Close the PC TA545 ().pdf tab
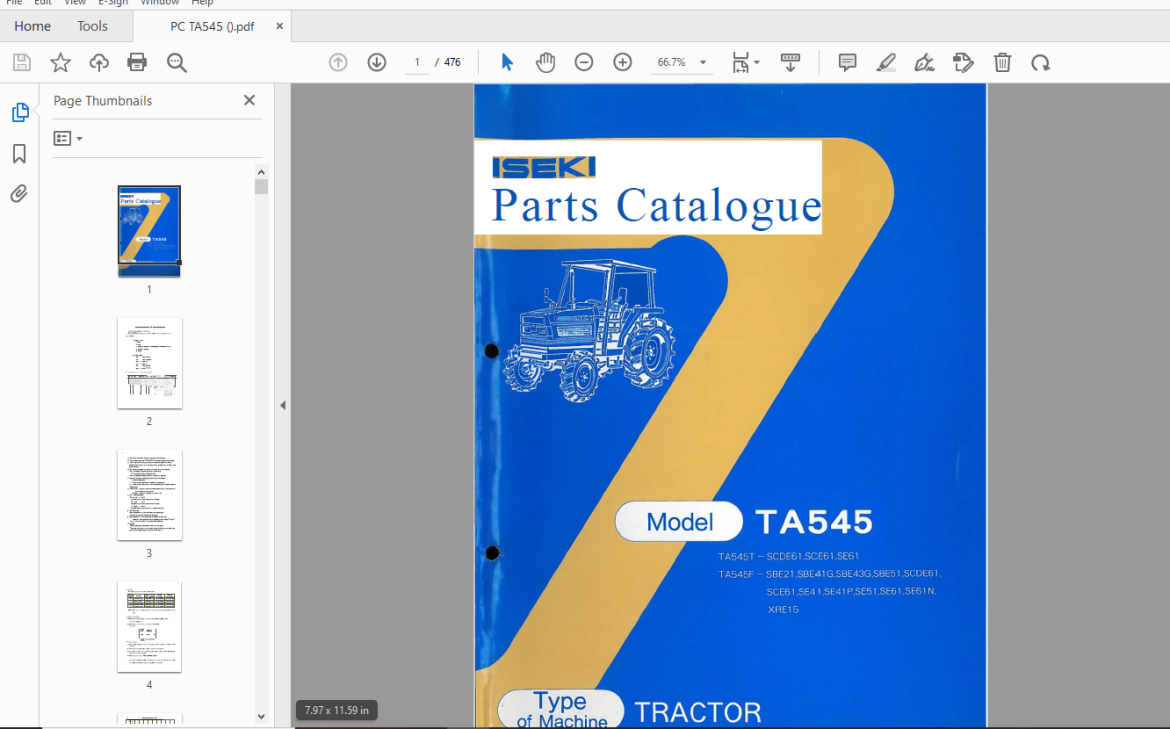The image size is (1170, 729). click(280, 26)
